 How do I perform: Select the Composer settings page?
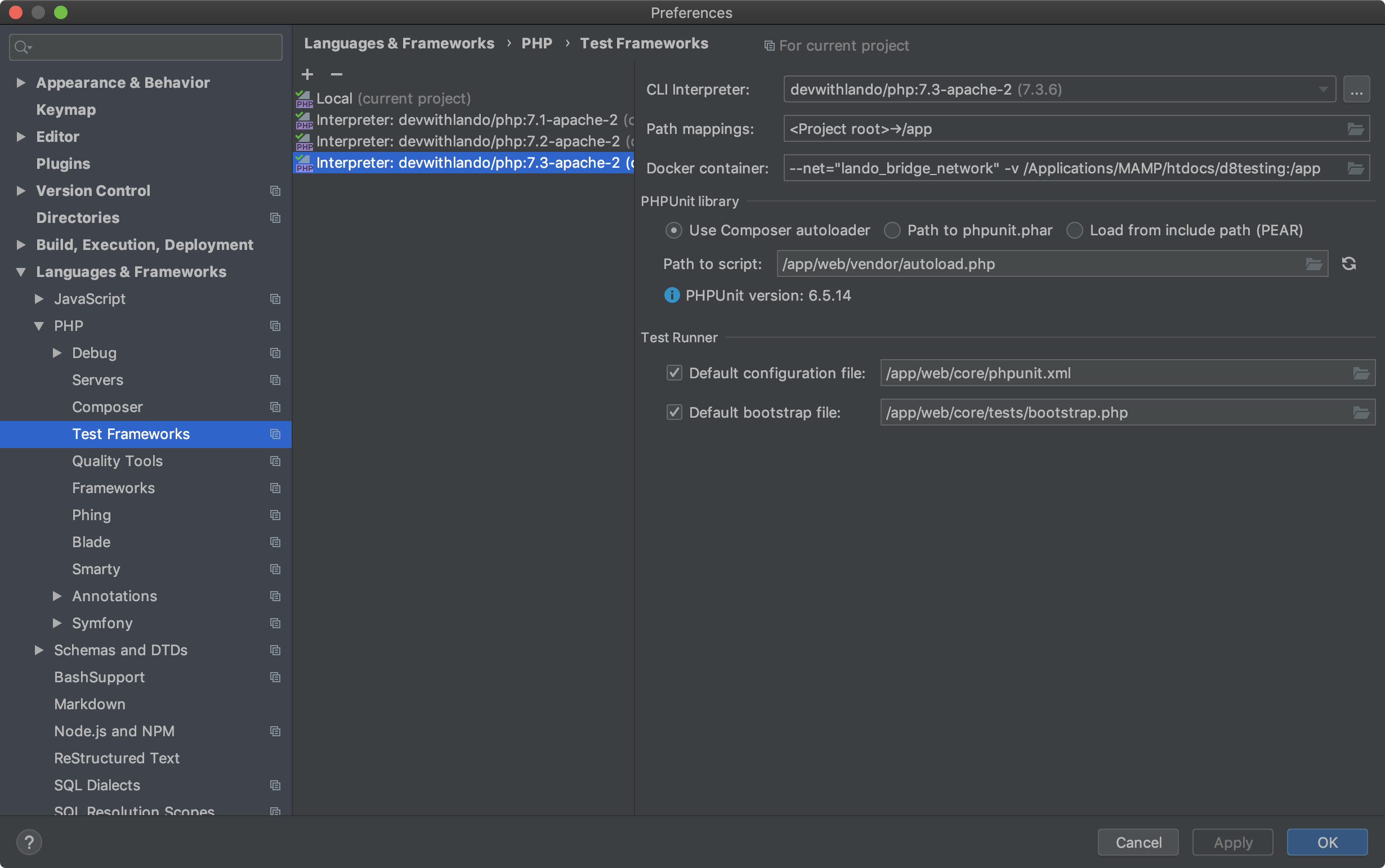108,407
